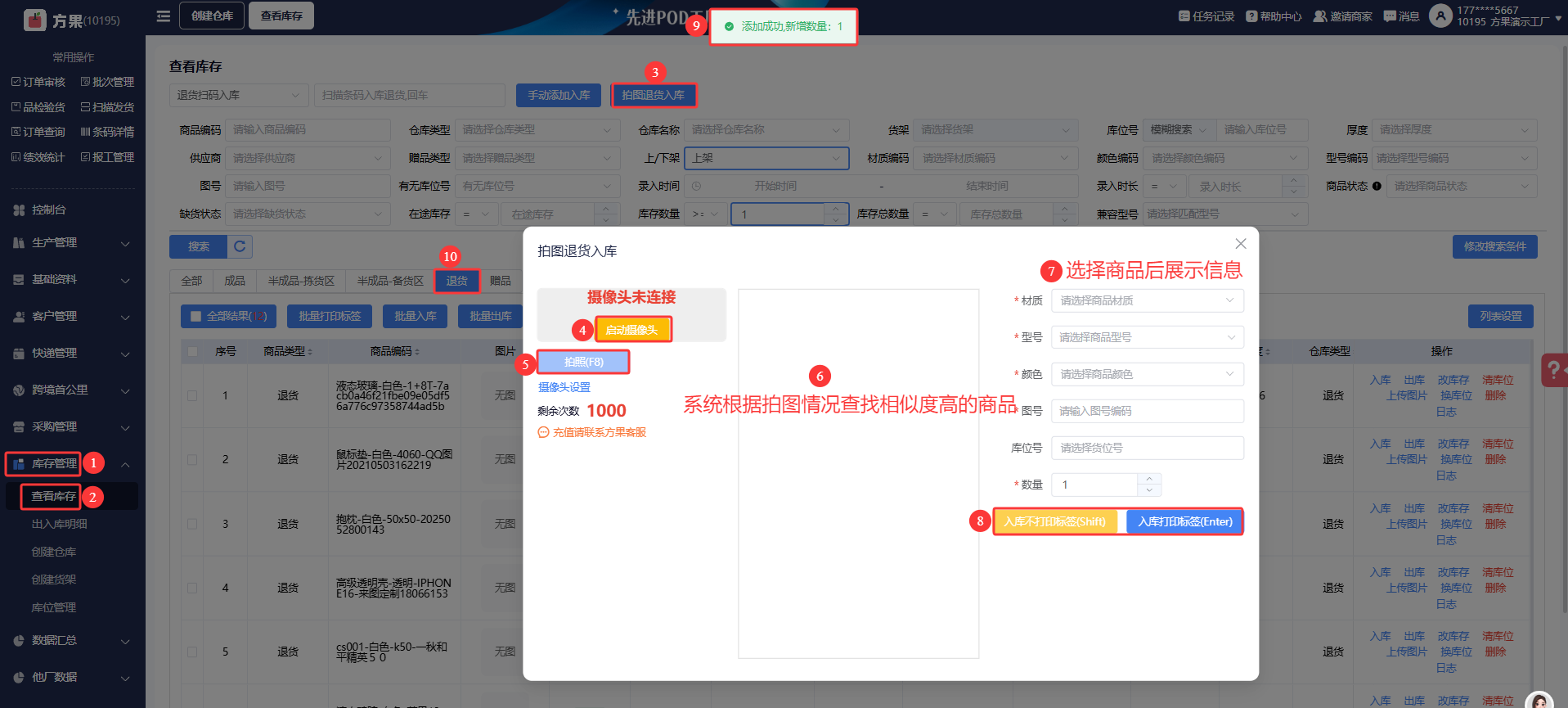Open 订单查询 quick action
The height and width of the screenshot is (708, 1568).
[x=38, y=132]
